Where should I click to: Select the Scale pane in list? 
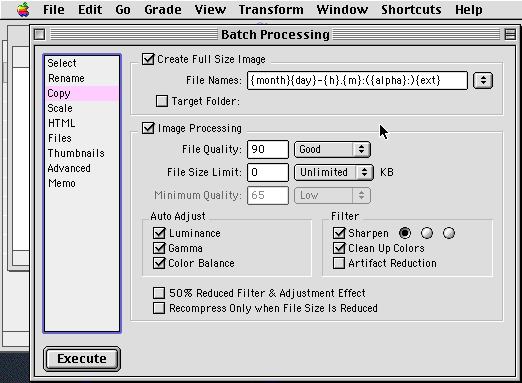(x=82, y=108)
